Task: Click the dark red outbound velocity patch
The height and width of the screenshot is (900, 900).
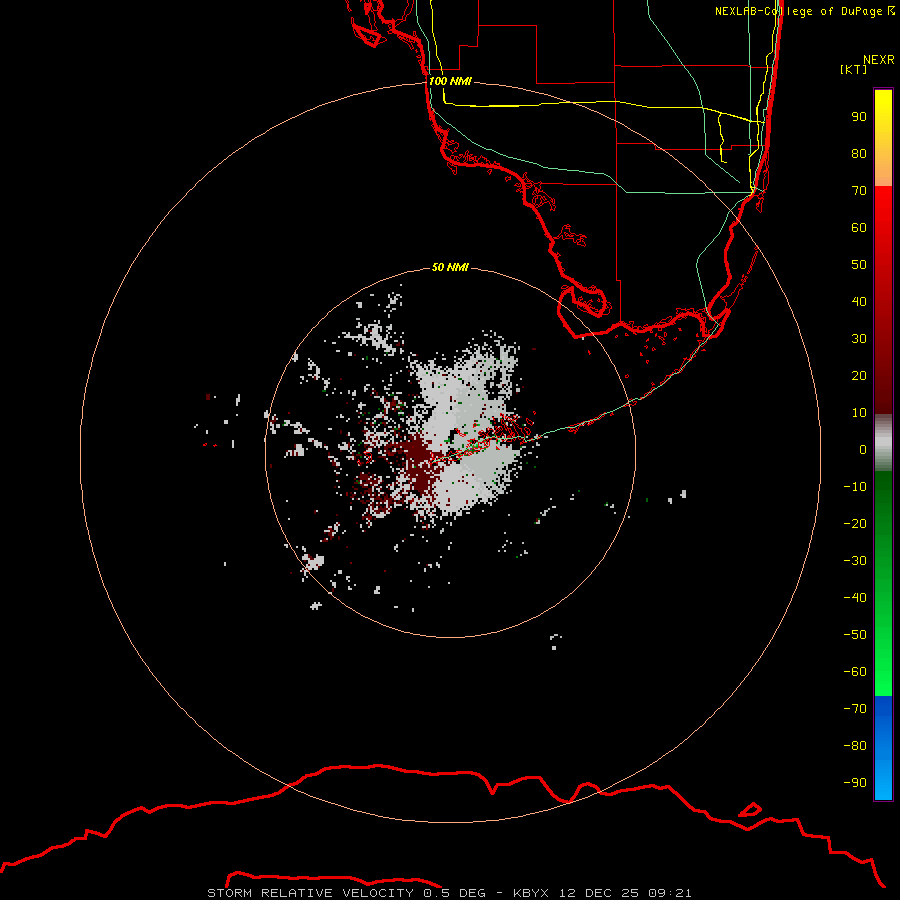Action: (422, 462)
